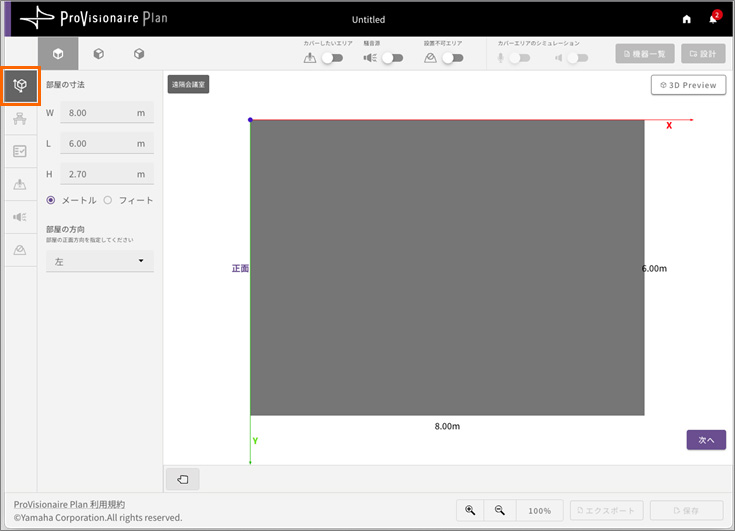Click the 3D Preview button
Viewport: 735px width, 531px height.
(688, 85)
